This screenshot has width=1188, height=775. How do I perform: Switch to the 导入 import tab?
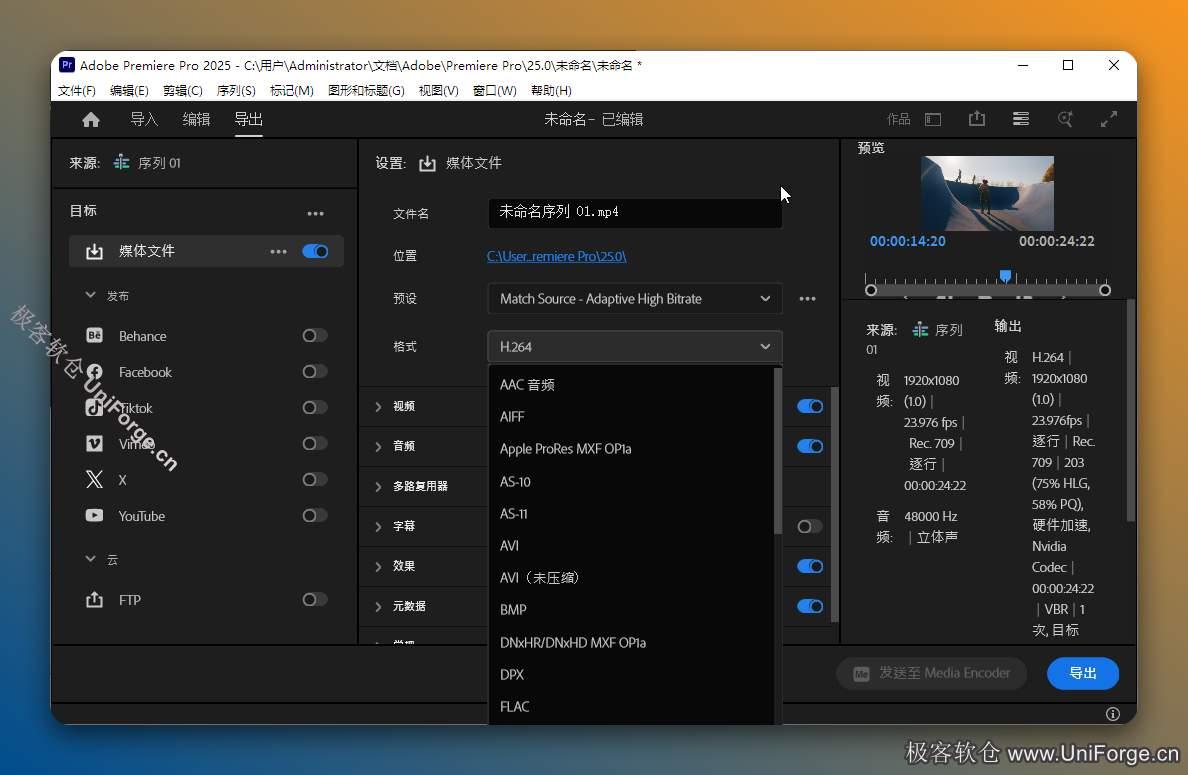pos(144,119)
